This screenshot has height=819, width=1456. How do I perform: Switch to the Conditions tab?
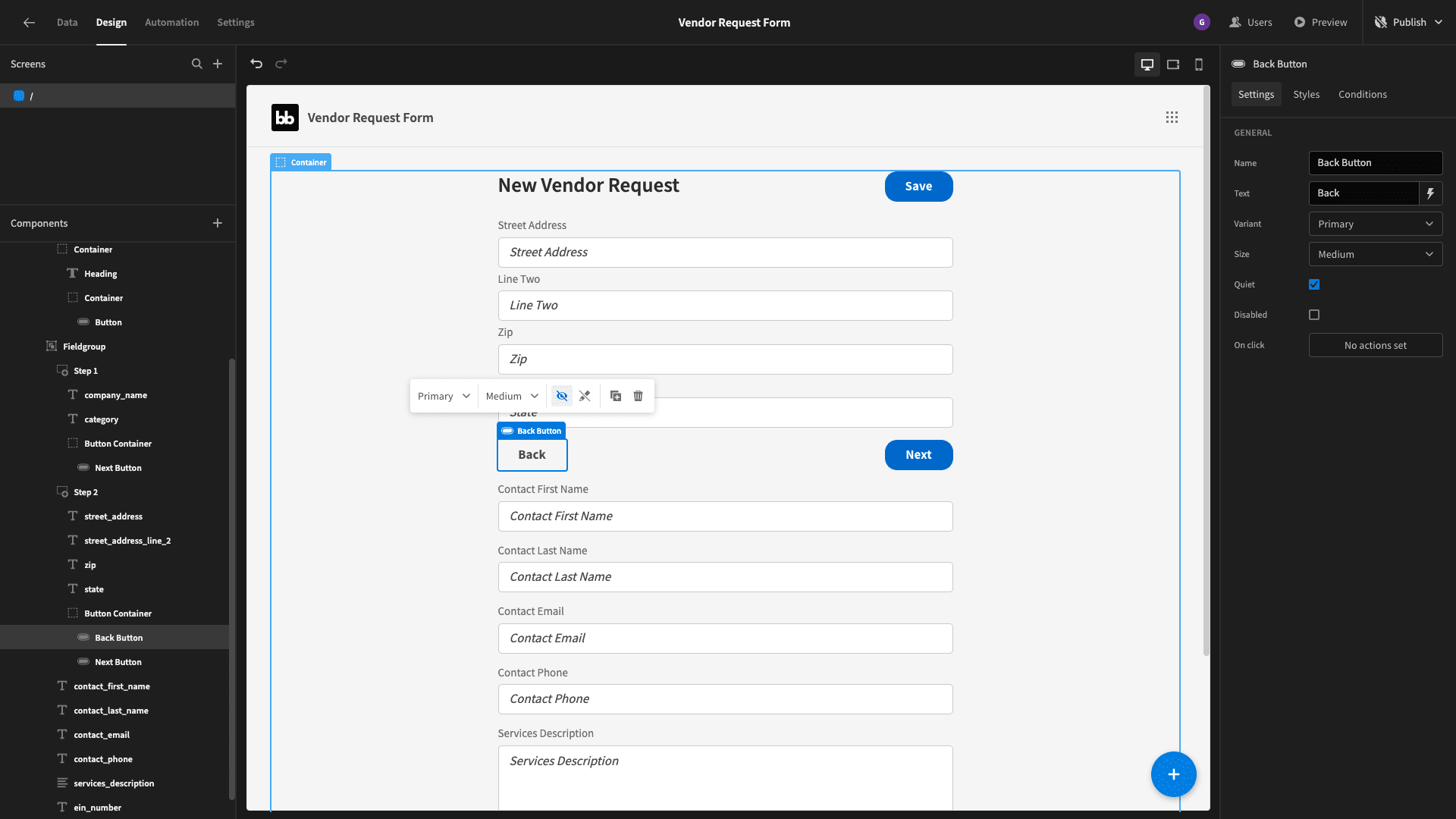1362,94
